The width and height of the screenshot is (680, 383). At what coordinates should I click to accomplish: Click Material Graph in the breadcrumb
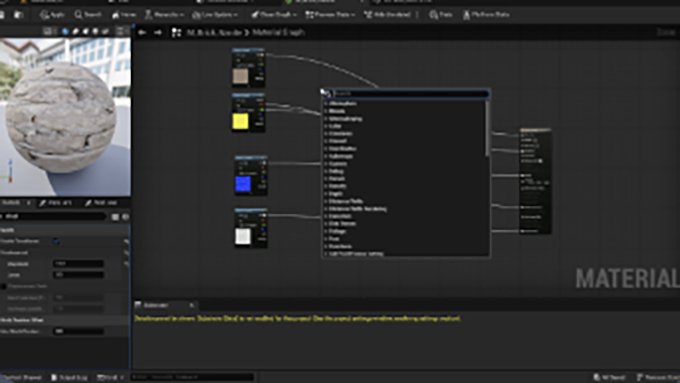pyautogui.click(x=278, y=33)
